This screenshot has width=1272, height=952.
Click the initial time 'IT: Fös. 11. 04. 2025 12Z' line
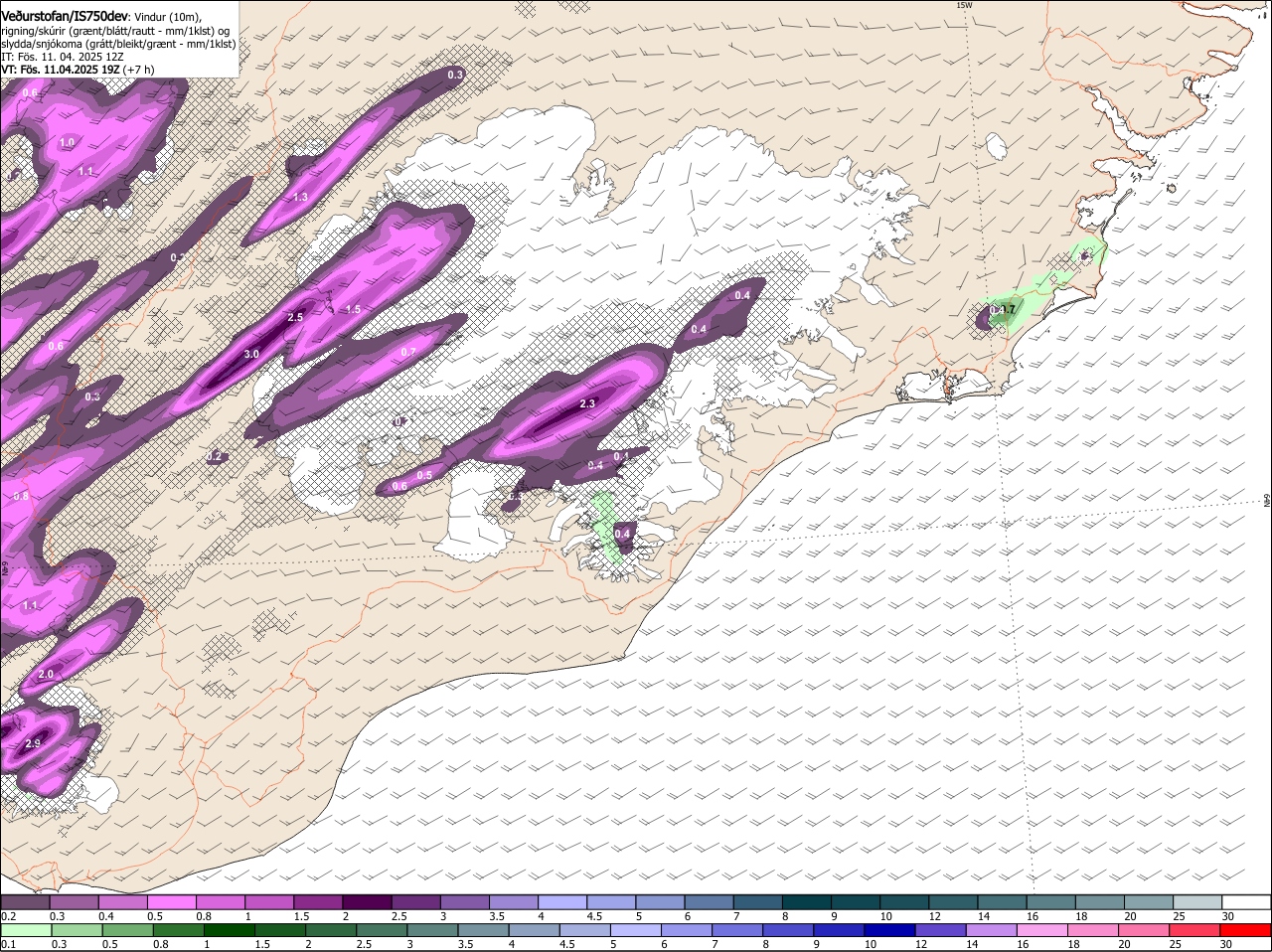tap(63, 57)
